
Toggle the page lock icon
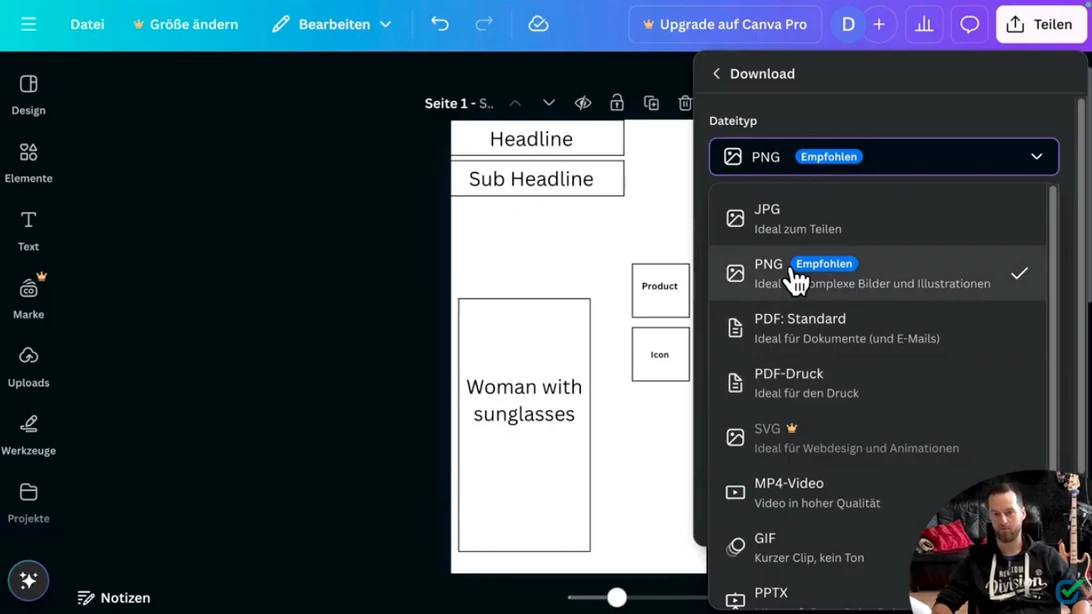(617, 103)
